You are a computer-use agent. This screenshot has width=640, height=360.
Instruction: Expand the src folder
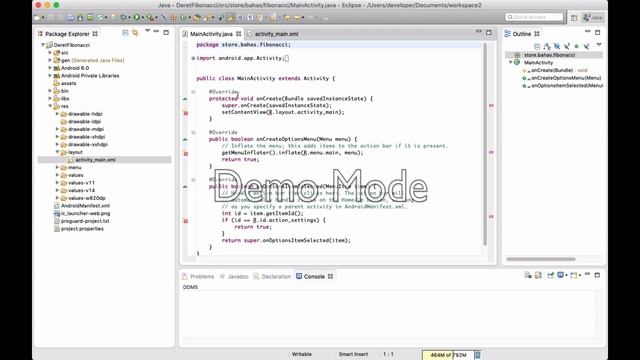(50, 53)
